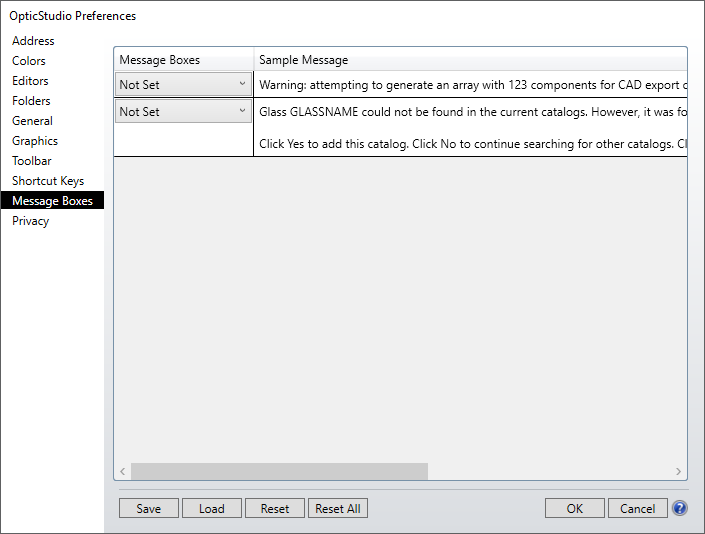This screenshot has width=705, height=534.
Task: Select the Toolbar preferences category
Action: [x=32, y=161]
